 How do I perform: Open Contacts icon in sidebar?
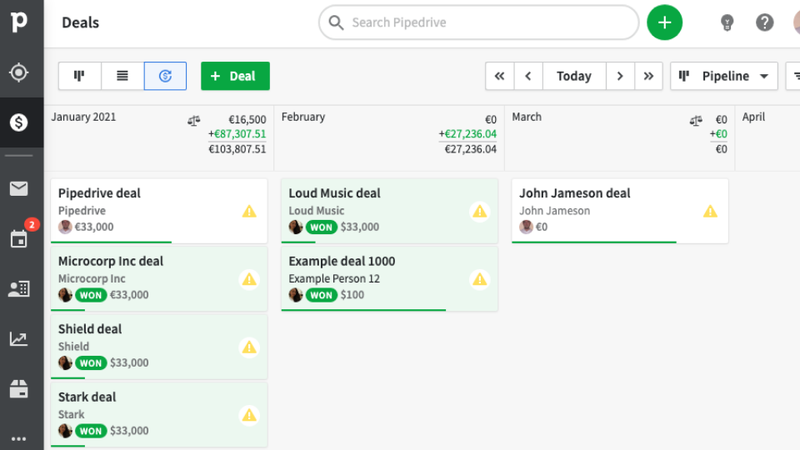click(19, 289)
